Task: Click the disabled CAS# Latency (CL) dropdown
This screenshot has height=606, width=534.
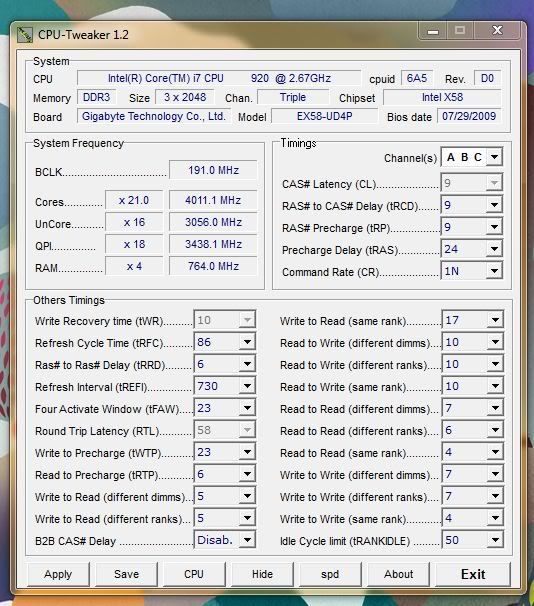Action: click(472, 183)
